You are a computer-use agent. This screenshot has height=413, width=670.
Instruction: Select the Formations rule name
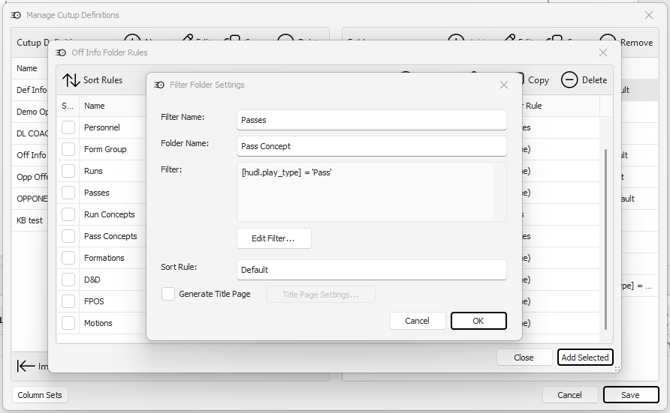(x=104, y=258)
